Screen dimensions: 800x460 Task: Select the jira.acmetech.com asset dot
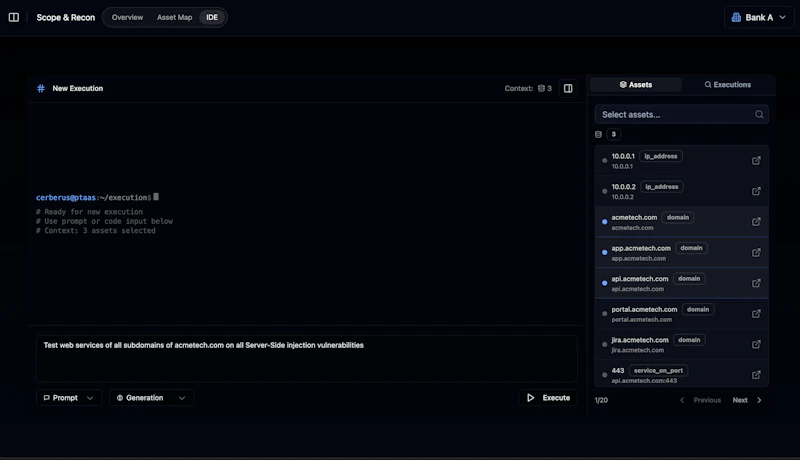605,344
